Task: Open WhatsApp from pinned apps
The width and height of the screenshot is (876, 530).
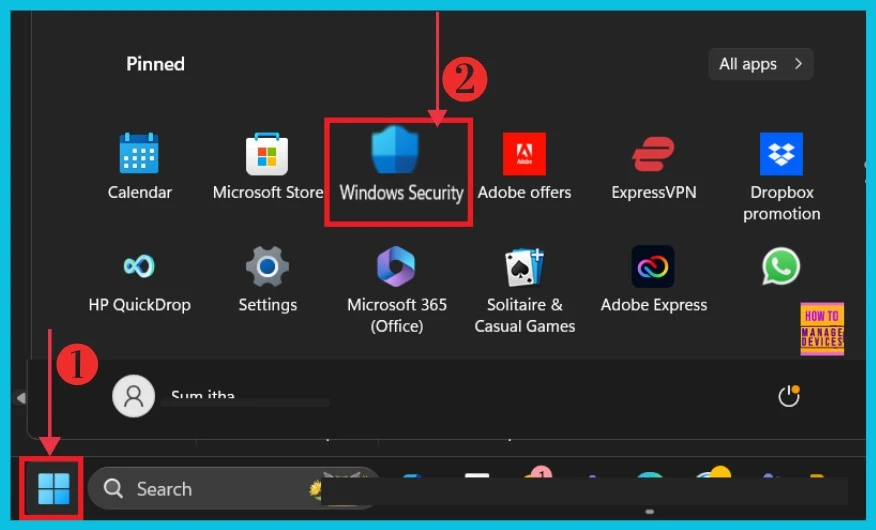Action: point(781,266)
